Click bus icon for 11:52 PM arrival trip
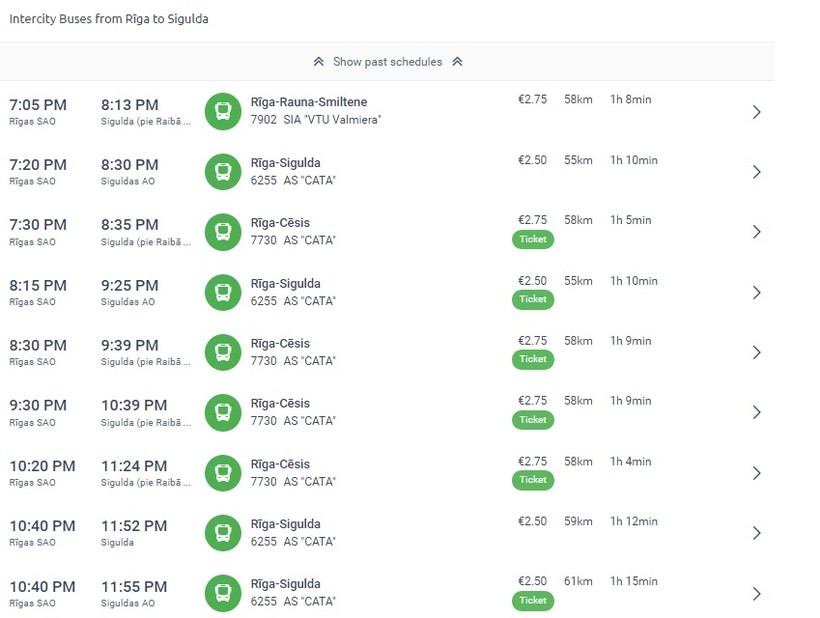Screen dimensions: 820x618 223,532
